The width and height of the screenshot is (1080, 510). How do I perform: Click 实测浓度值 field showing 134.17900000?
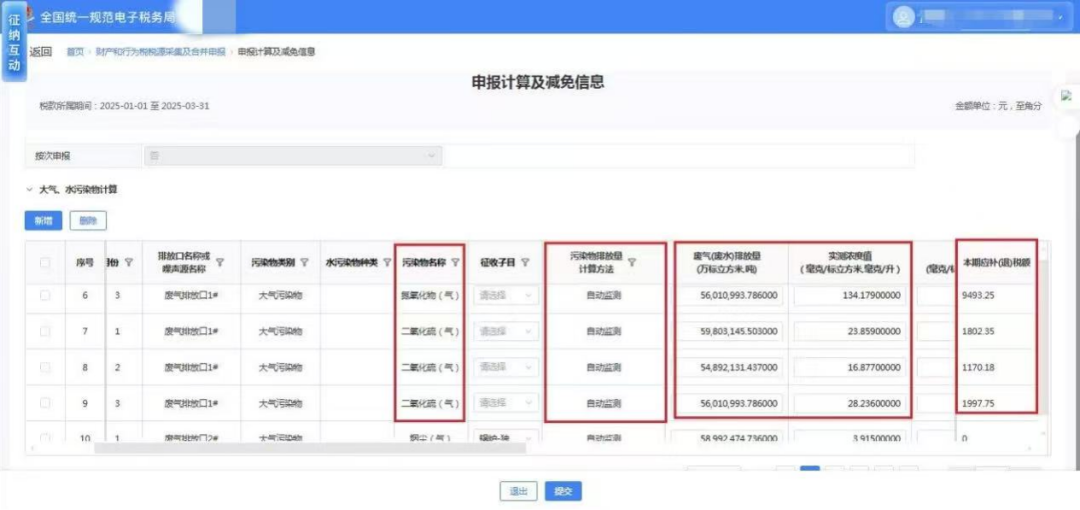pos(850,296)
